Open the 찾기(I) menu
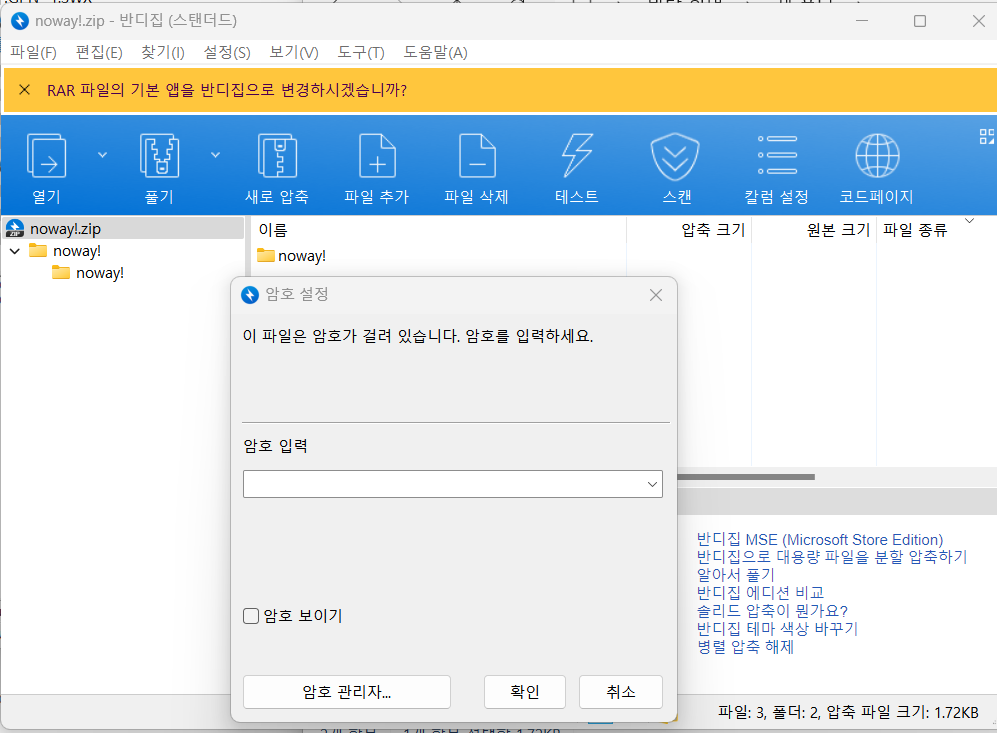The width and height of the screenshot is (997, 733). 163,53
